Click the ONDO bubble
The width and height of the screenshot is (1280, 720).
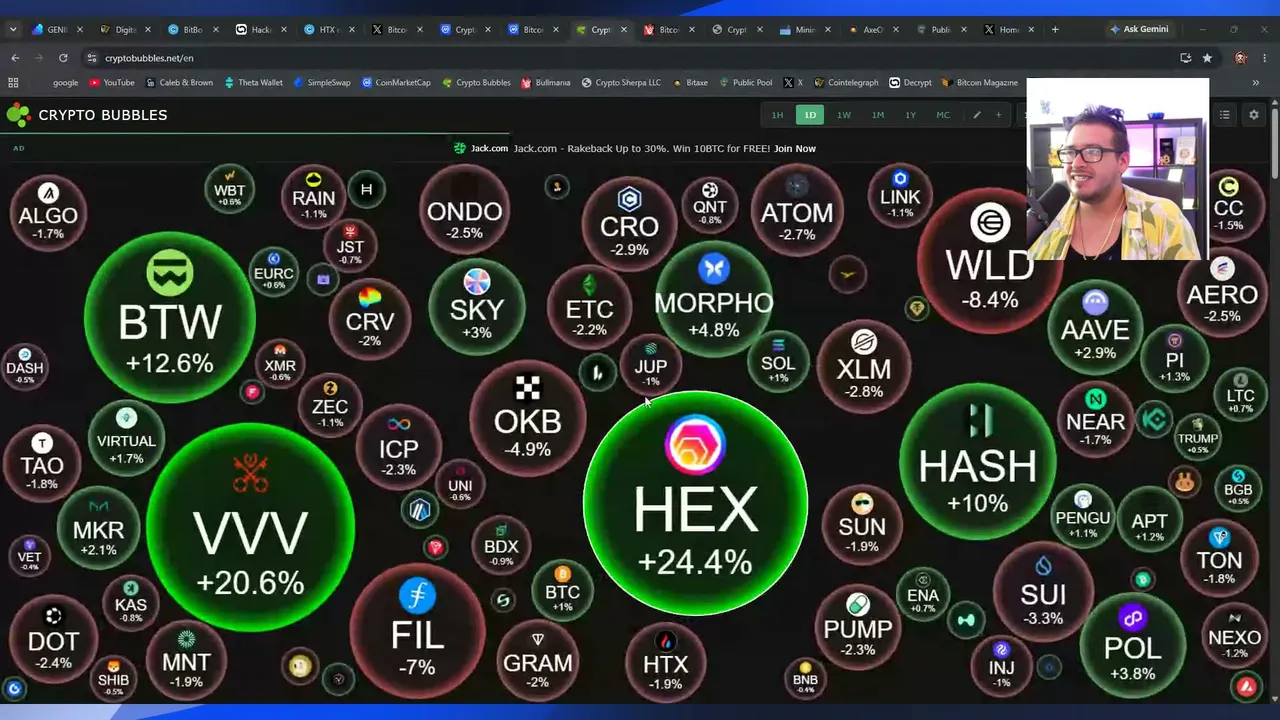pos(464,210)
